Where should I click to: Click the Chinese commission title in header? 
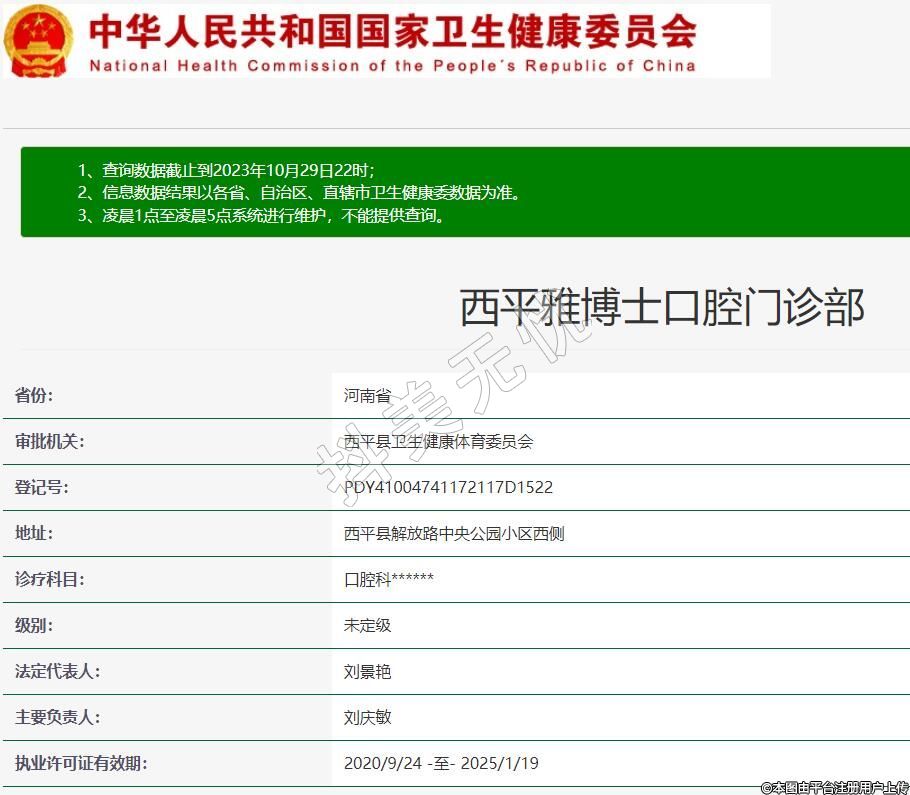pyautogui.click(x=392, y=31)
